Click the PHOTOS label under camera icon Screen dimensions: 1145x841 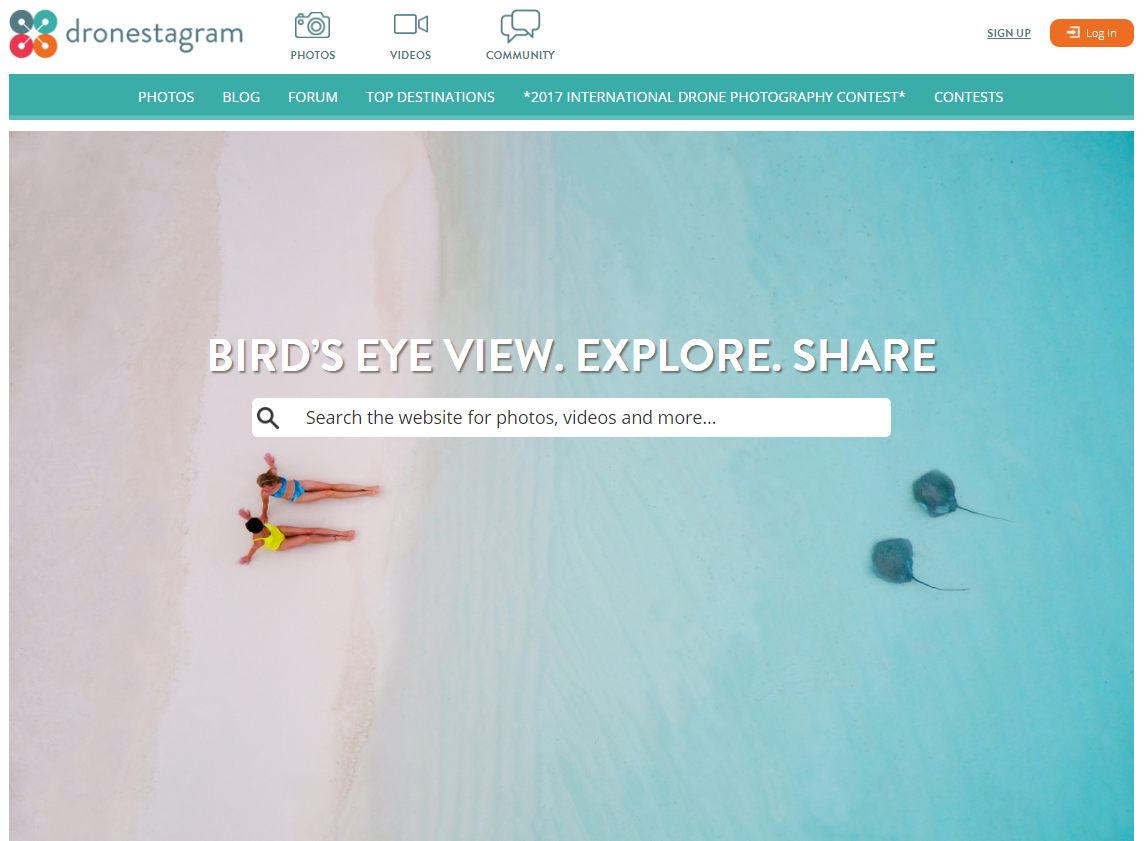[313, 55]
